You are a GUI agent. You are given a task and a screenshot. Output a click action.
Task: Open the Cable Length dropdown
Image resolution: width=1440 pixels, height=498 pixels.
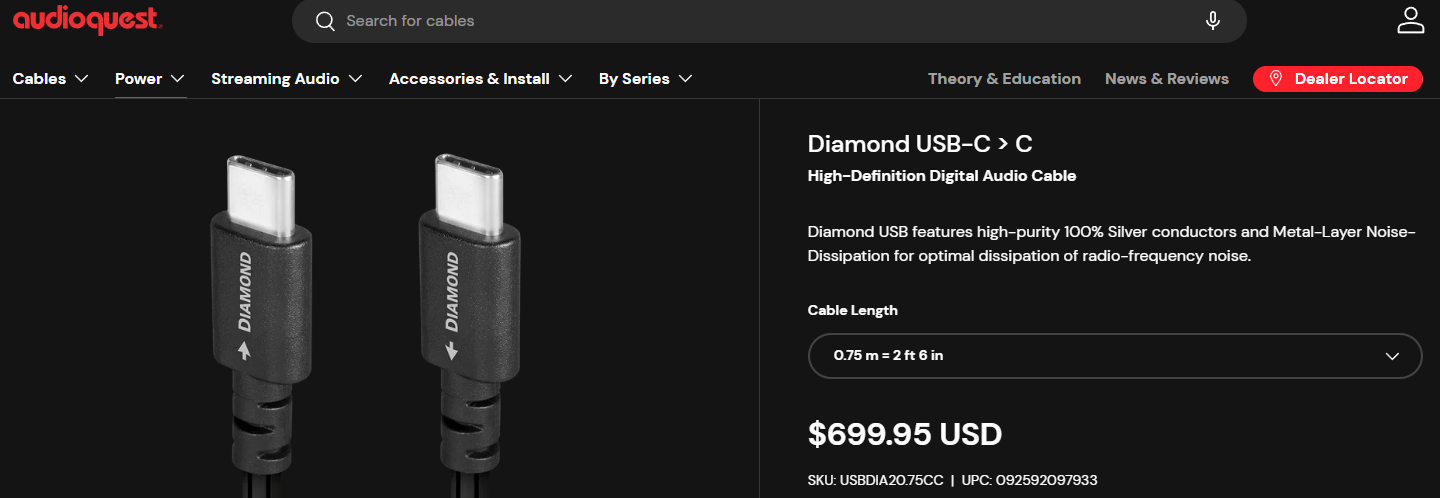coord(1114,356)
